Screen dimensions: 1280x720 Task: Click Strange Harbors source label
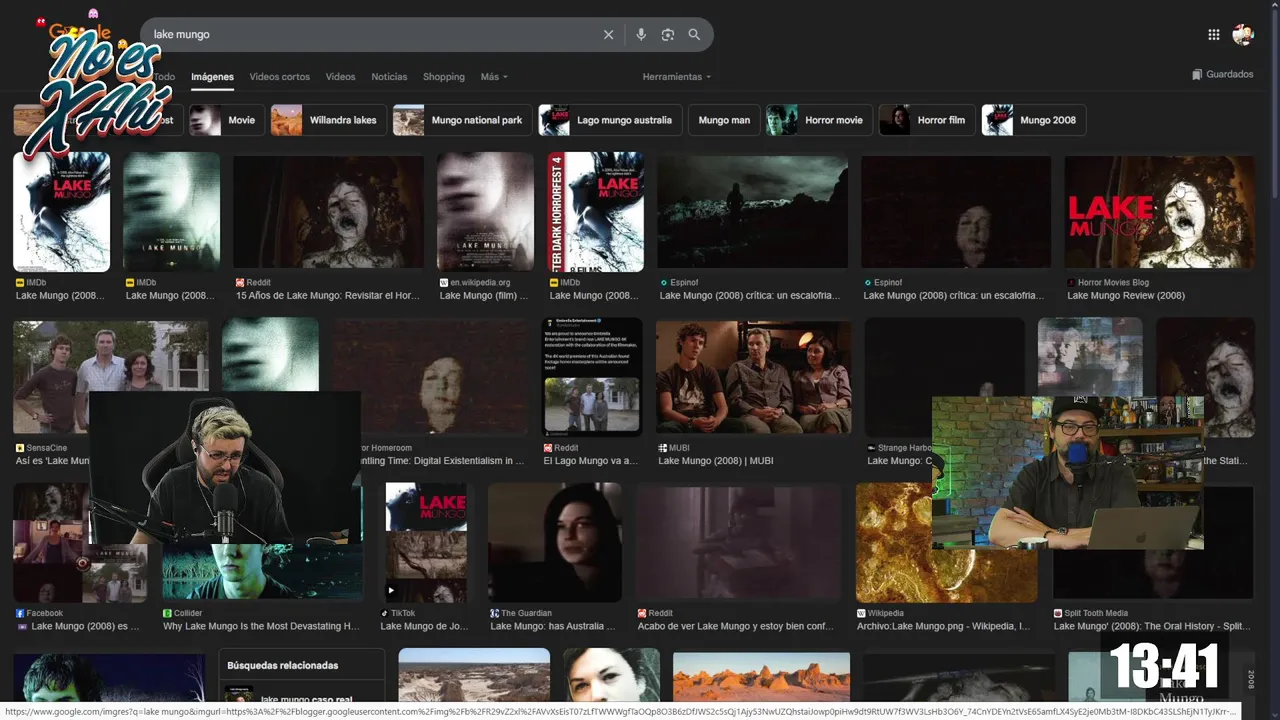click(x=899, y=448)
